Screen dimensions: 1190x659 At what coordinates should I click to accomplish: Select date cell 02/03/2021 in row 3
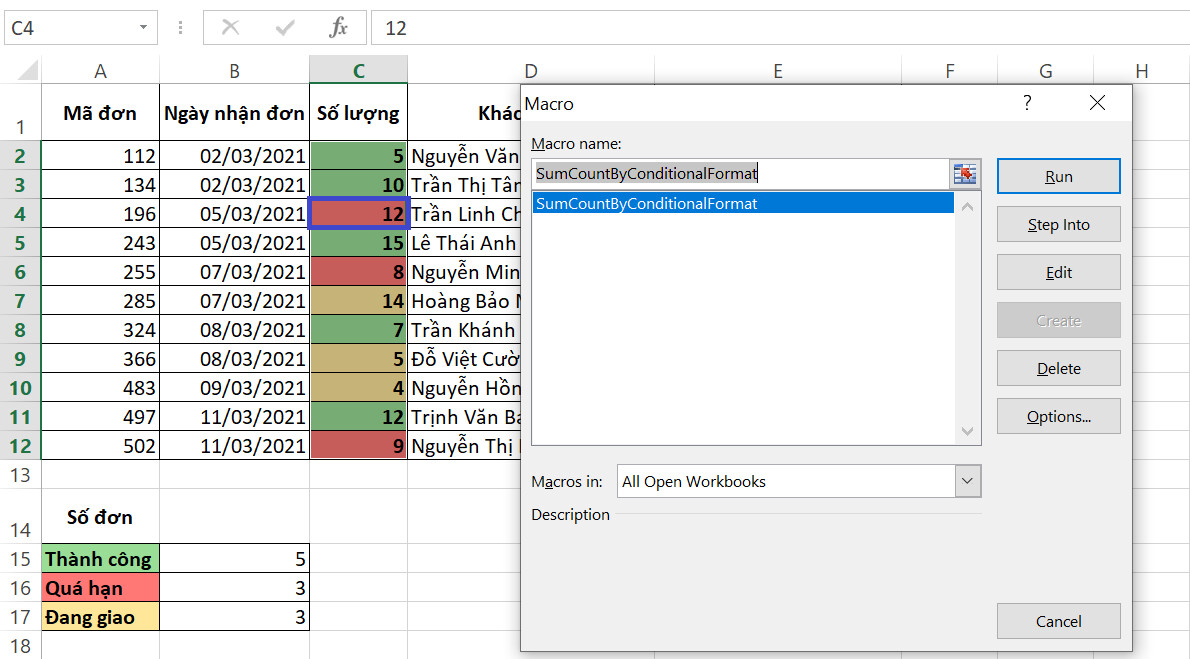point(235,184)
